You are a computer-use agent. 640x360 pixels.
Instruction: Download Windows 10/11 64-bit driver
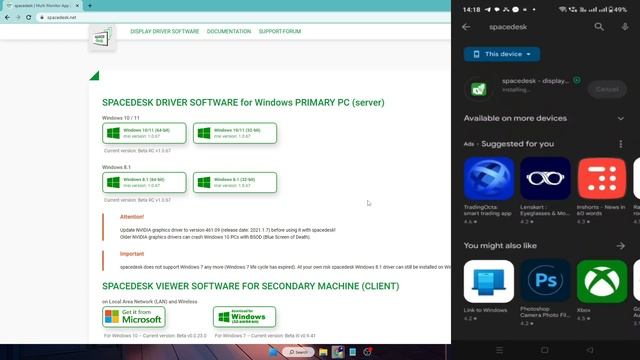point(144,133)
